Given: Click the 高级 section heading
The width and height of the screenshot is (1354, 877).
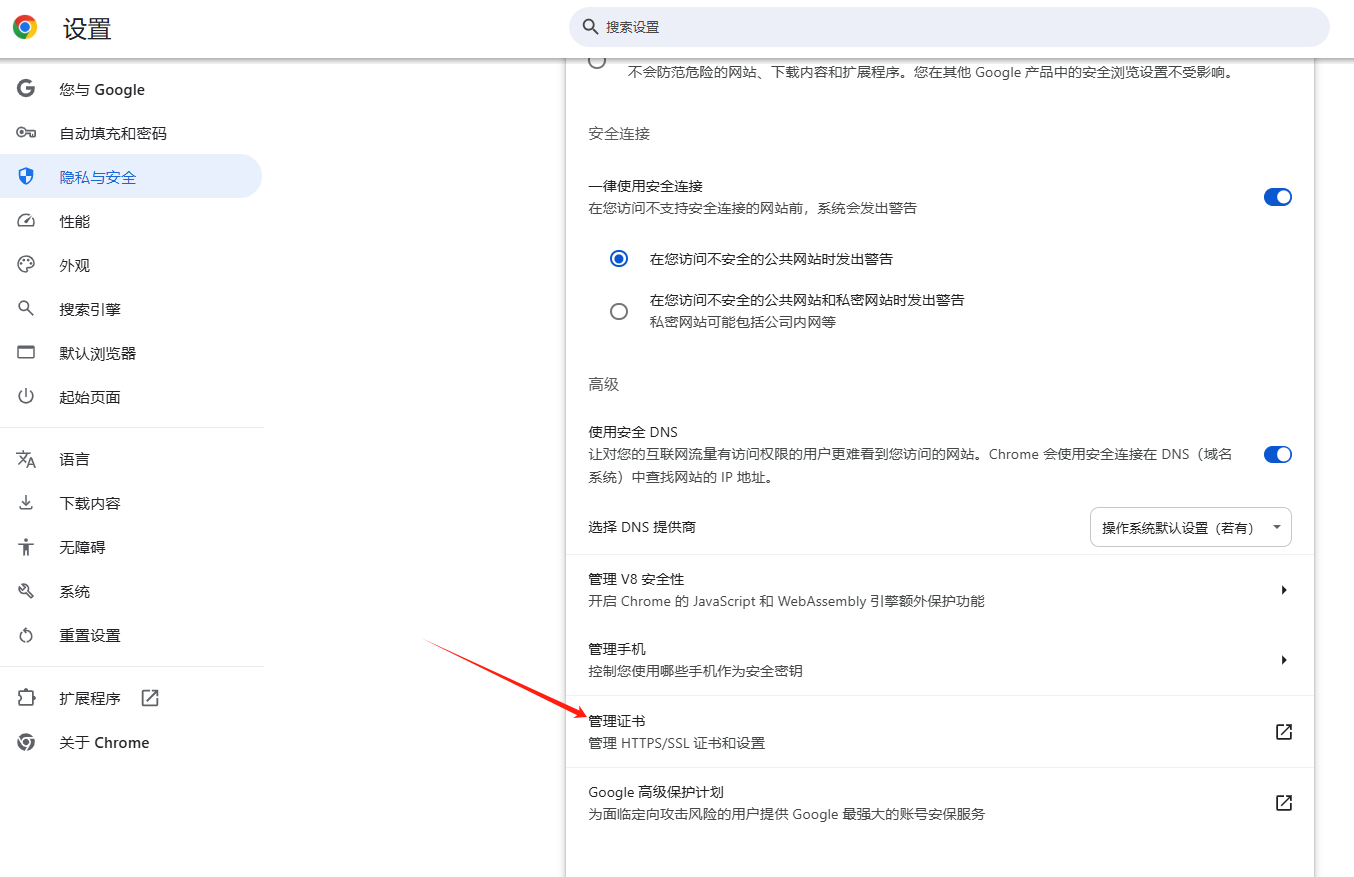Looking at the screenshot, I should coord(604,384).
